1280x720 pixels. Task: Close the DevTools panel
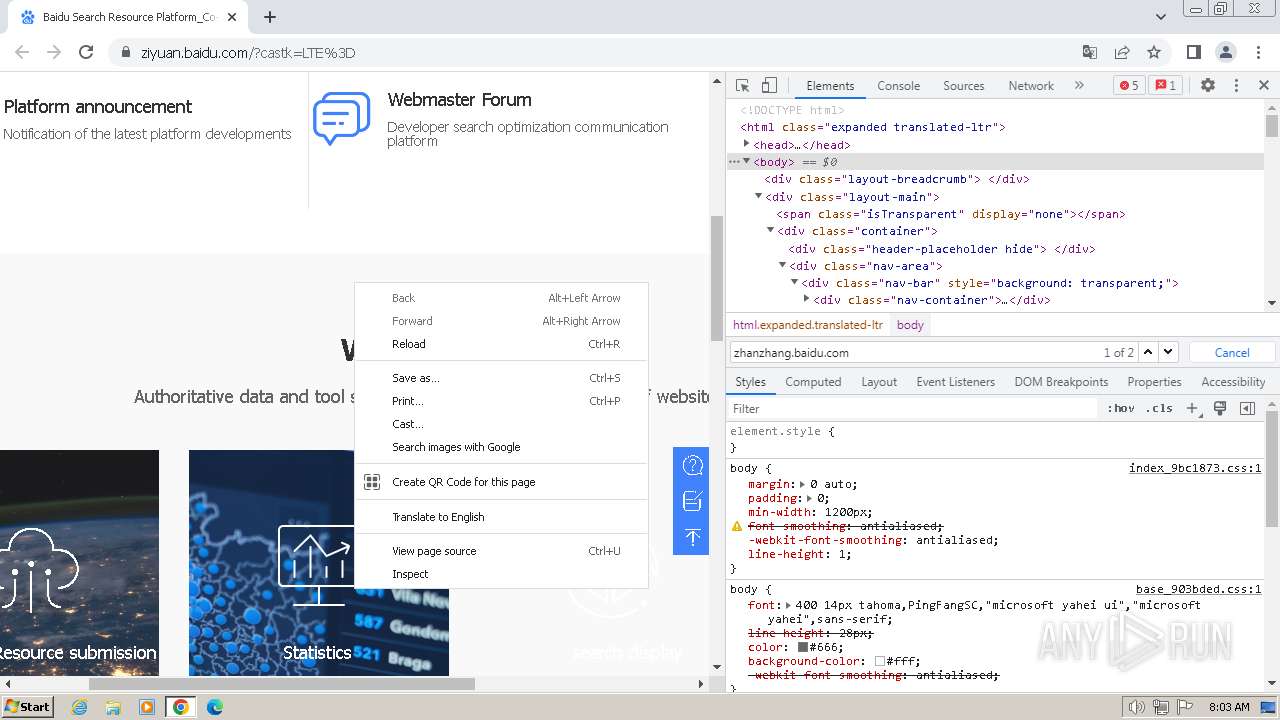(1263, 86)
